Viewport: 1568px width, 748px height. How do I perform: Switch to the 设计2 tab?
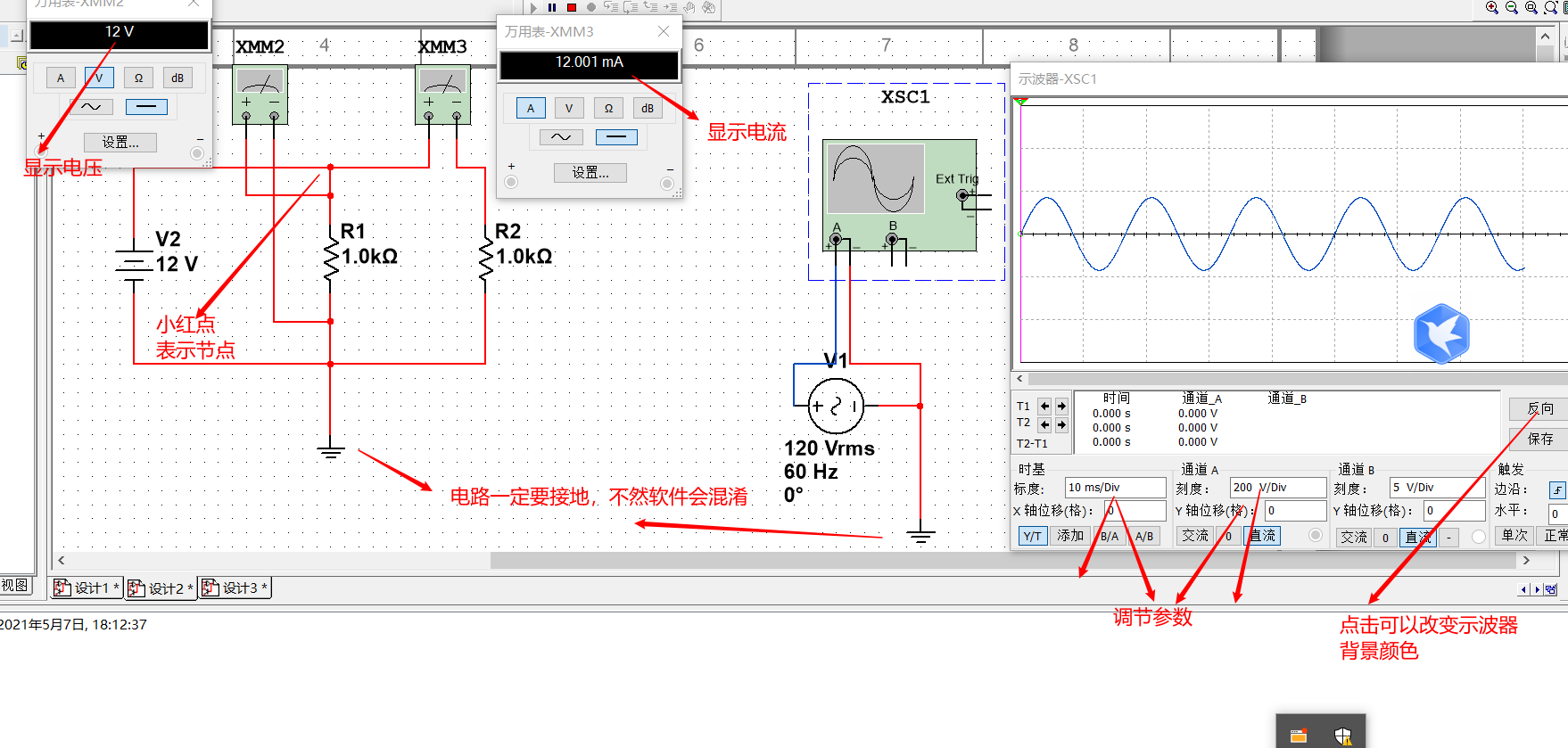point(161,588)
